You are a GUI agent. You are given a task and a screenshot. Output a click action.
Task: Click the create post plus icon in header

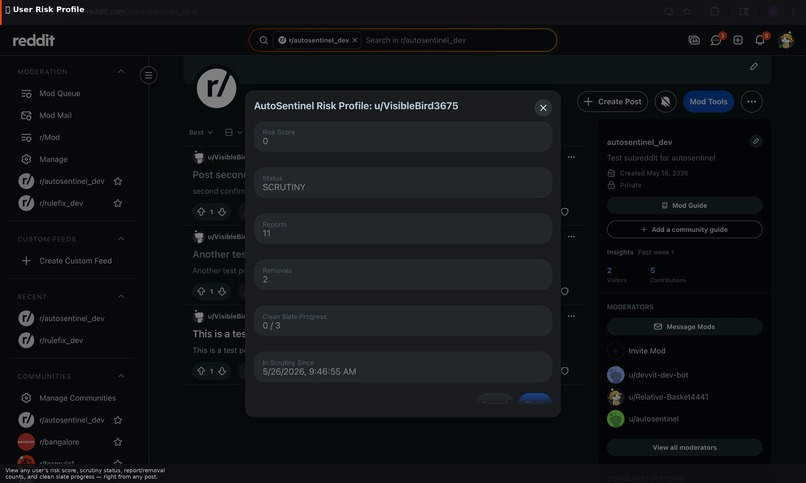tap(738, 40)
